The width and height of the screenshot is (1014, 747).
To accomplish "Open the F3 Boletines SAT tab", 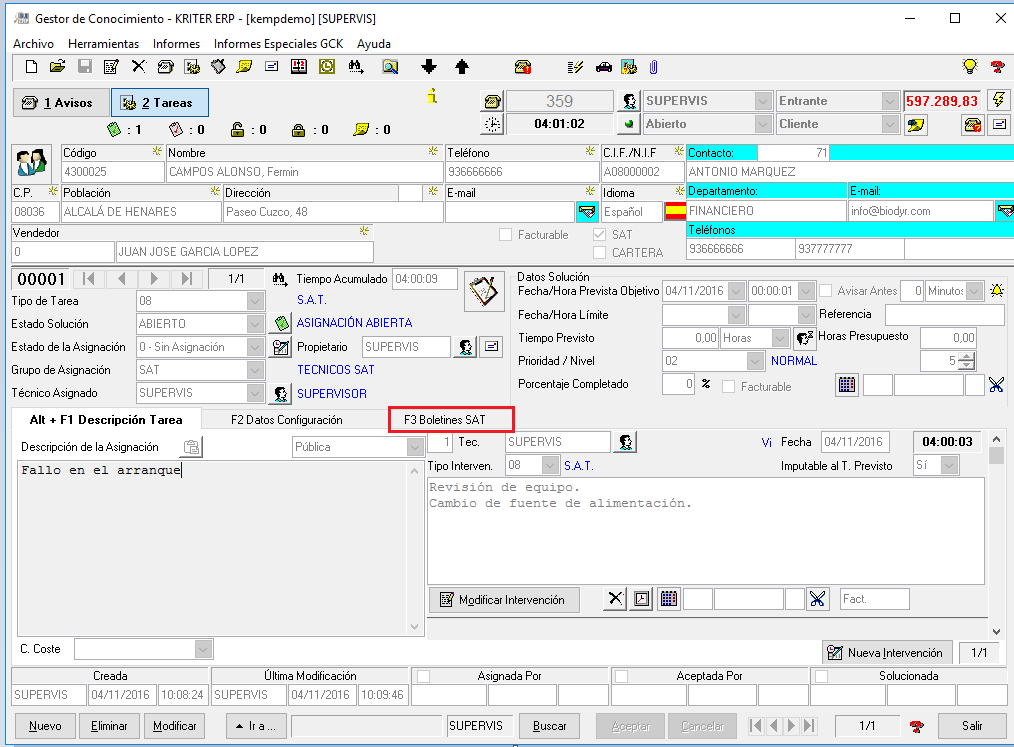I will 445,420.
